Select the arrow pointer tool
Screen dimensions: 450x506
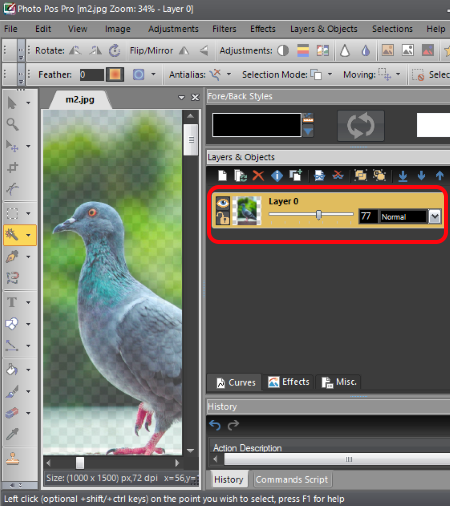click(12, 103)
